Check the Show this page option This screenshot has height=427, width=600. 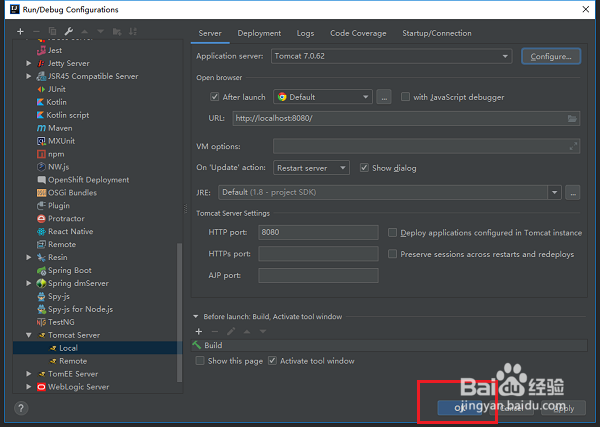click(200, 361)
